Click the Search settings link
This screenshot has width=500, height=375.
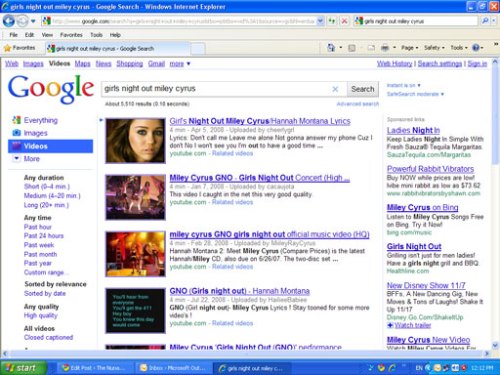coord(440,63)
